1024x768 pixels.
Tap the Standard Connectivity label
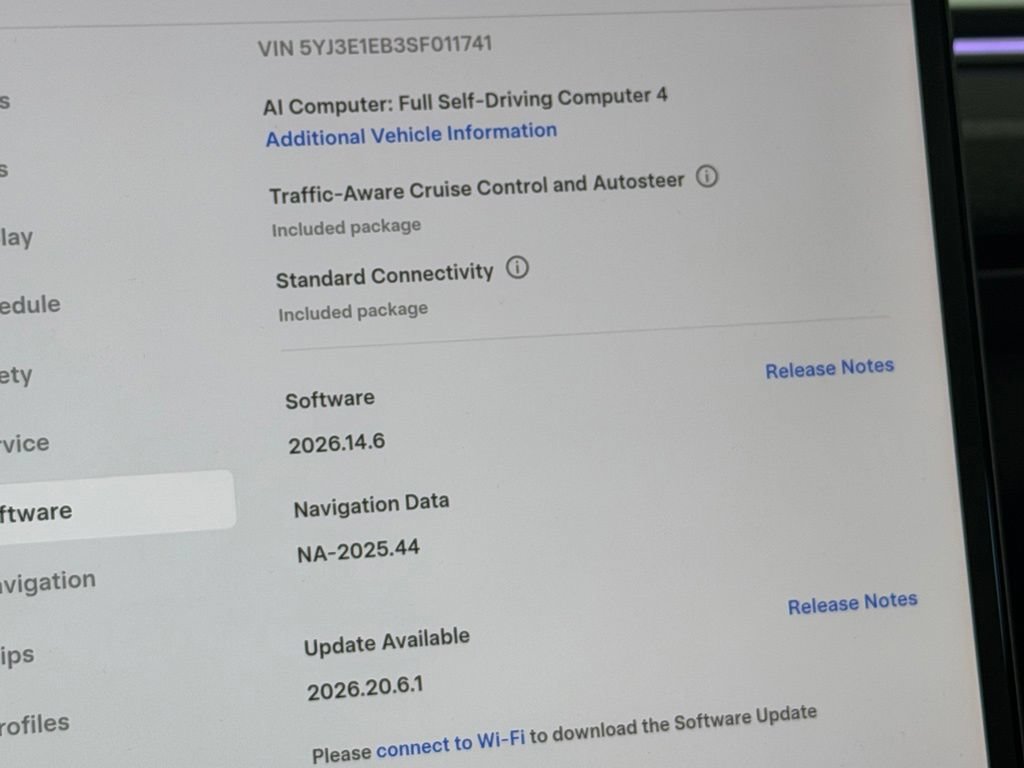385,275
